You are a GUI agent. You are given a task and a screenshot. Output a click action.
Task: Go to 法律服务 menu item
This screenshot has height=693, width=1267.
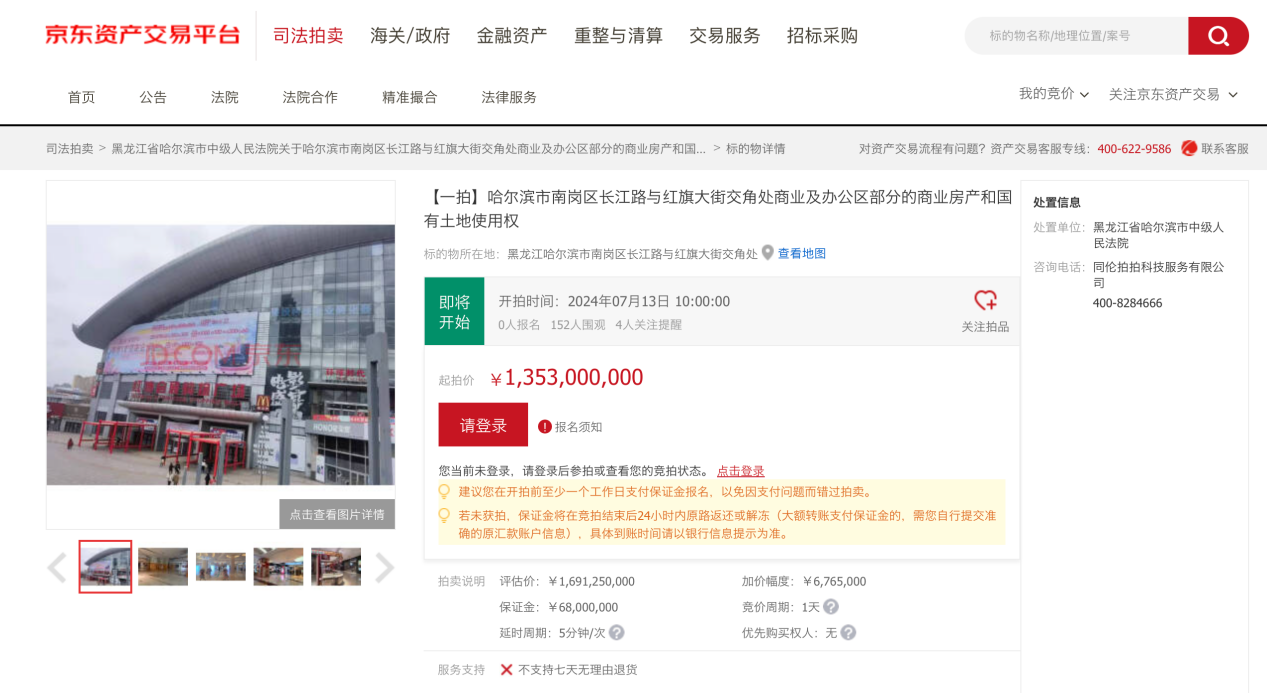coord(509,97)
